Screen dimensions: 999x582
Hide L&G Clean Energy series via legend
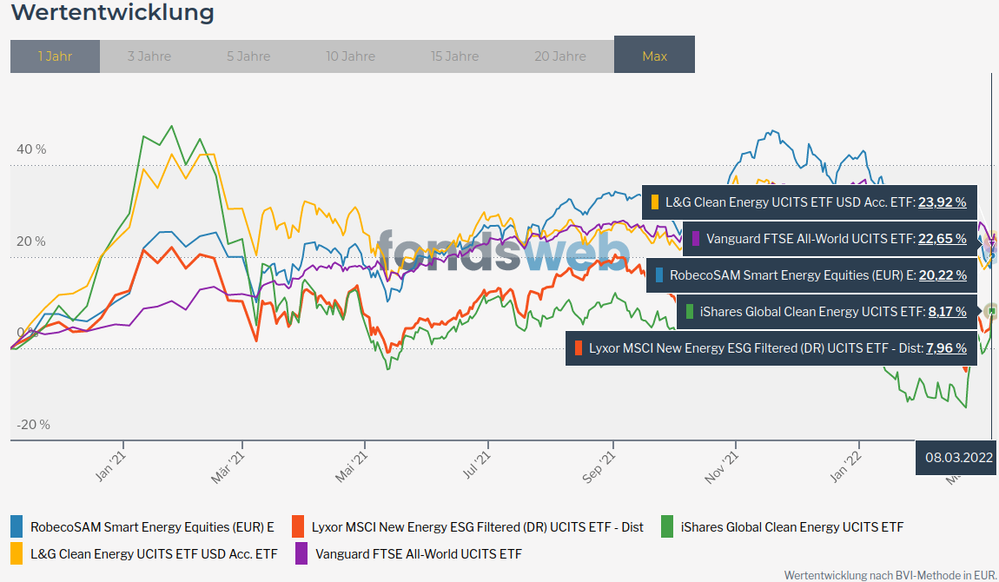point(154,553)
